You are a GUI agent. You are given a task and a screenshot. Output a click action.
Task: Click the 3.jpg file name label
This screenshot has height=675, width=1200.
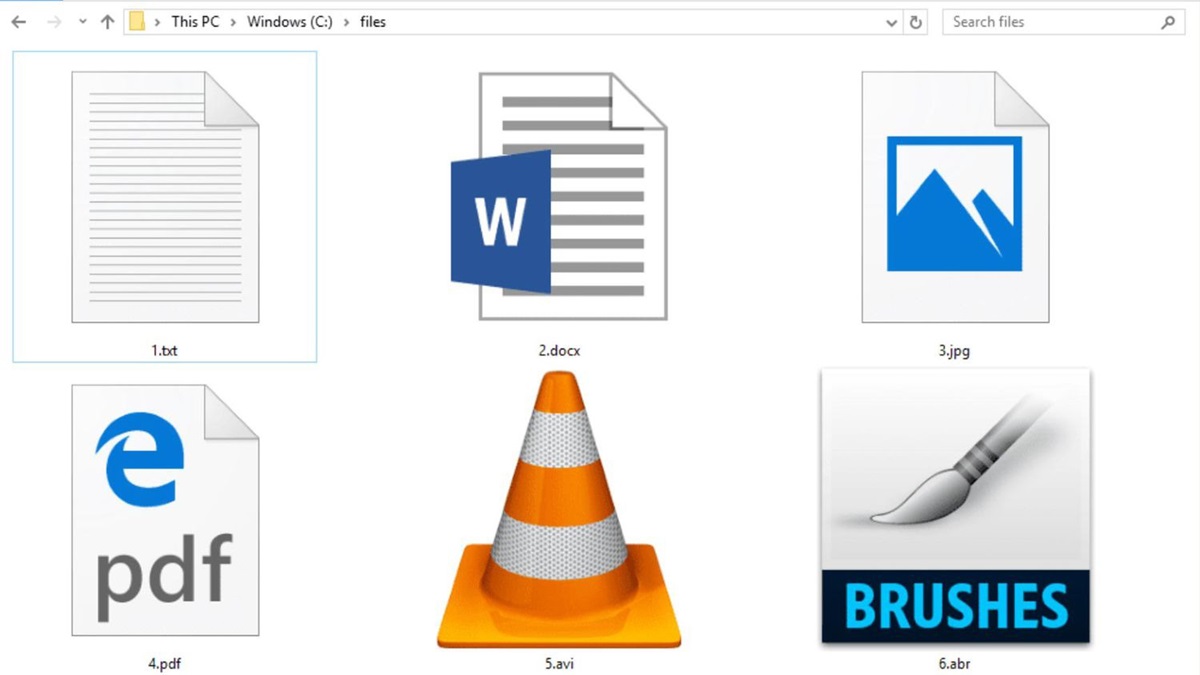coord(954,350)
